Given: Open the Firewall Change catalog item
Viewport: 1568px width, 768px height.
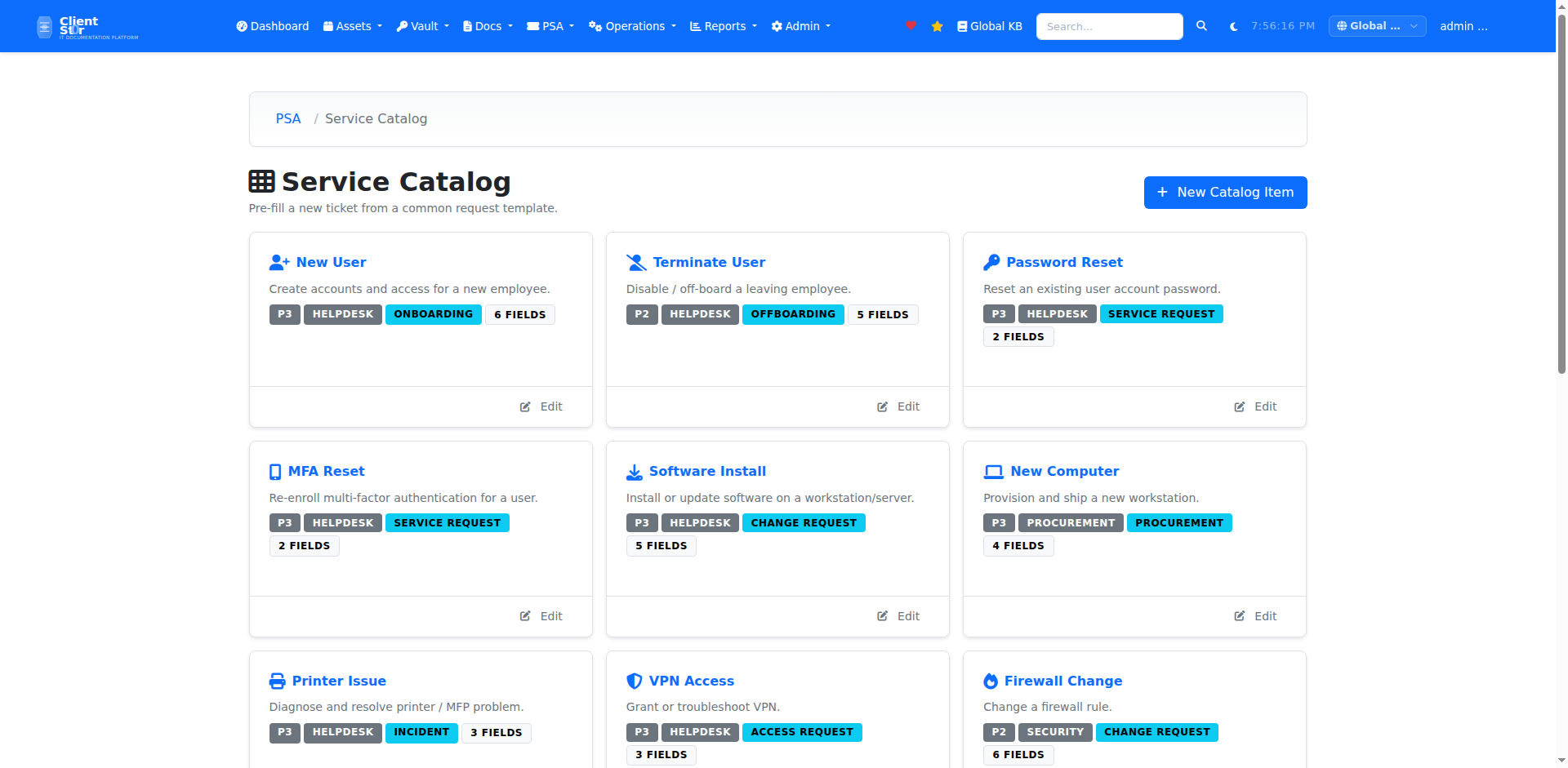Looking at the screenshot, I should pos(1062,681).
